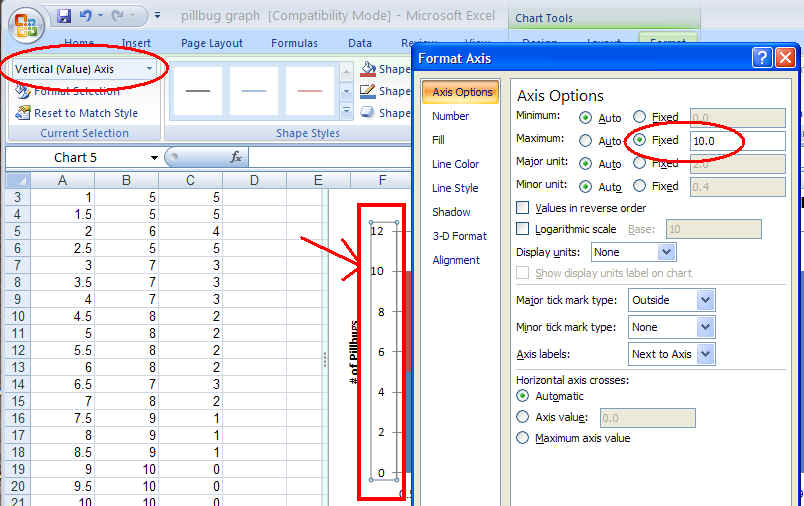Screen dimensions: 804x506
Task: Choose the blue line shape style
Action: click(254, 91)
